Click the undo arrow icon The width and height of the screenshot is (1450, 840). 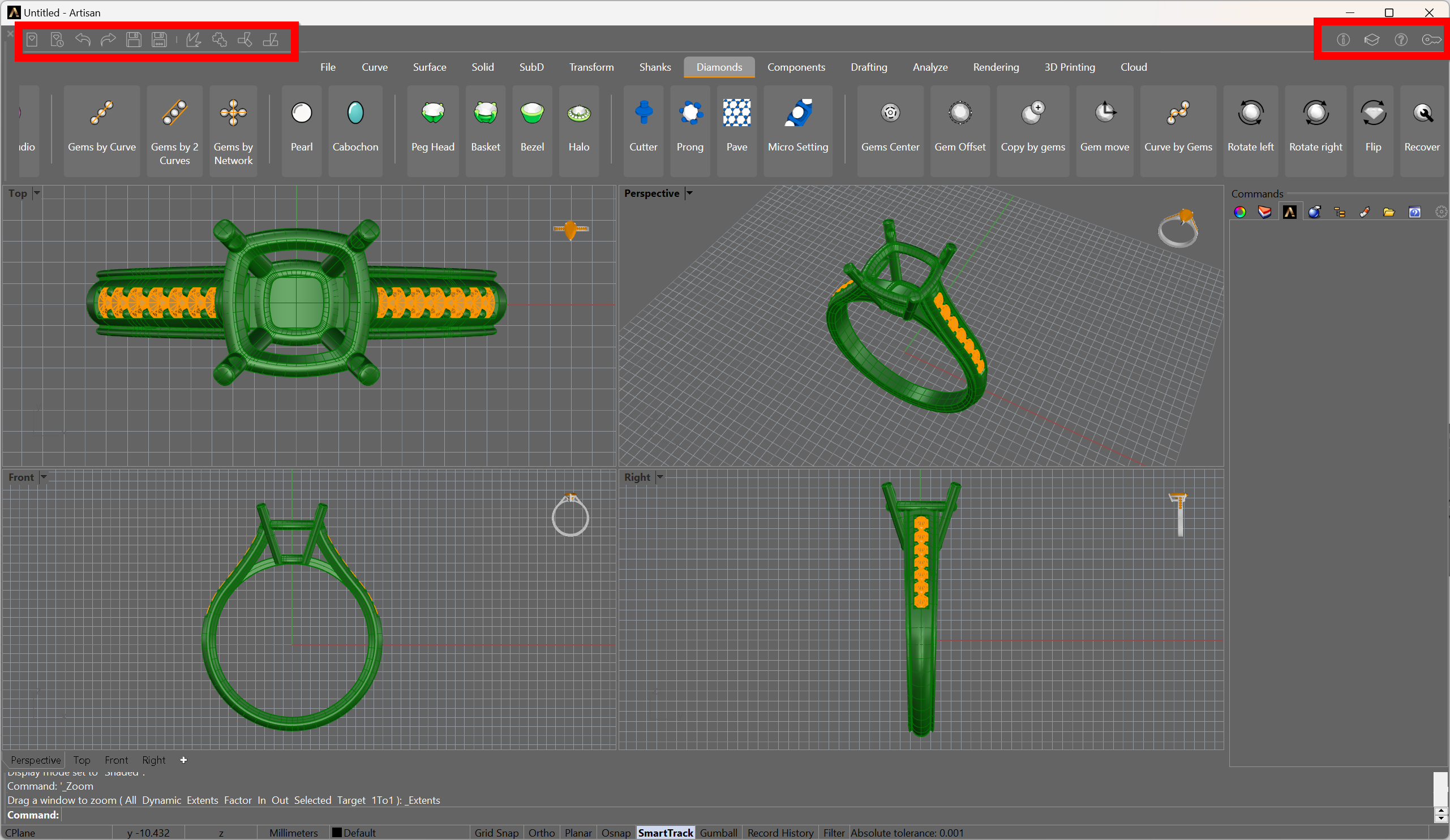point(83,40)
